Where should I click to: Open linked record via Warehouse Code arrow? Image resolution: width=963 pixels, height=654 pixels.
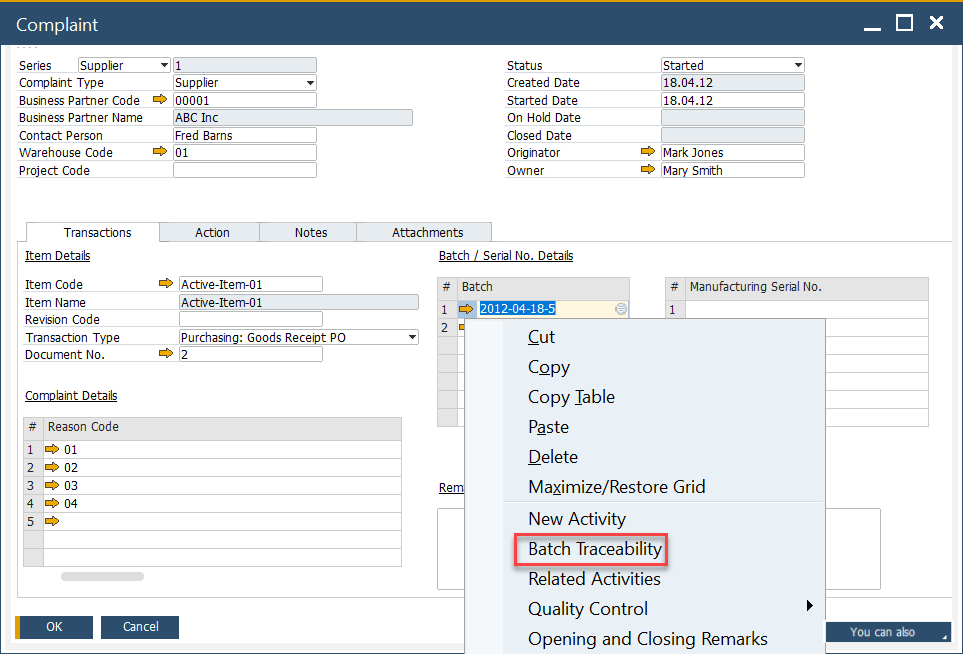[x=161, y=152]
